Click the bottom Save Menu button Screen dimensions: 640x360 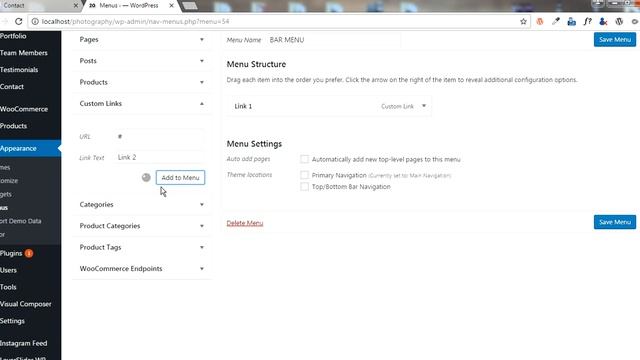[x=615, y=222]
